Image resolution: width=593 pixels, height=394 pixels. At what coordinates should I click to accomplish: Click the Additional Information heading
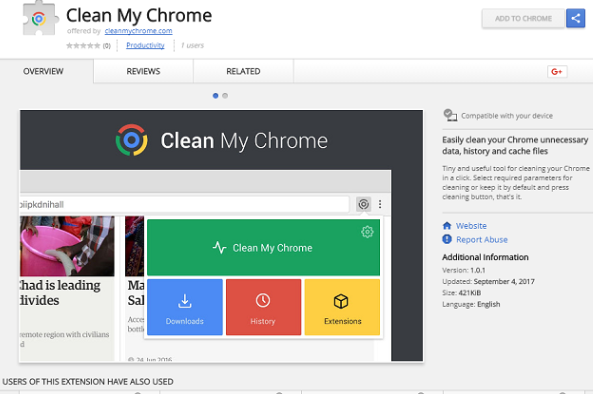(x=485, y=257)
